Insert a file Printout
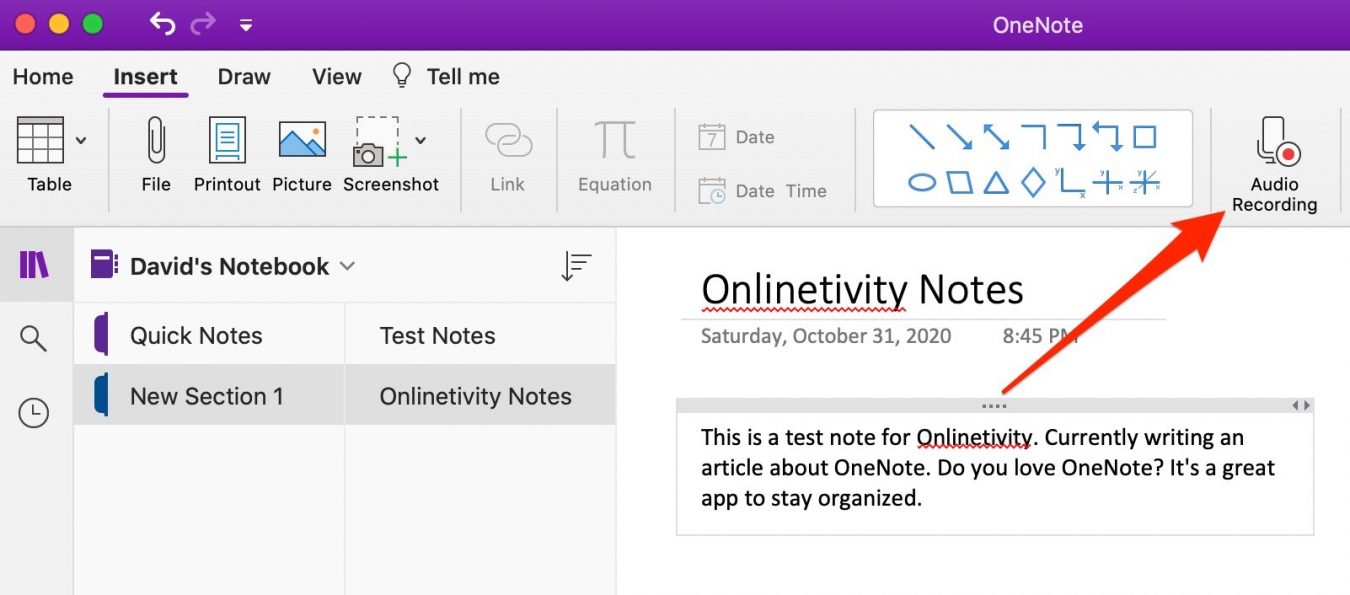 (x=227, y=154)
